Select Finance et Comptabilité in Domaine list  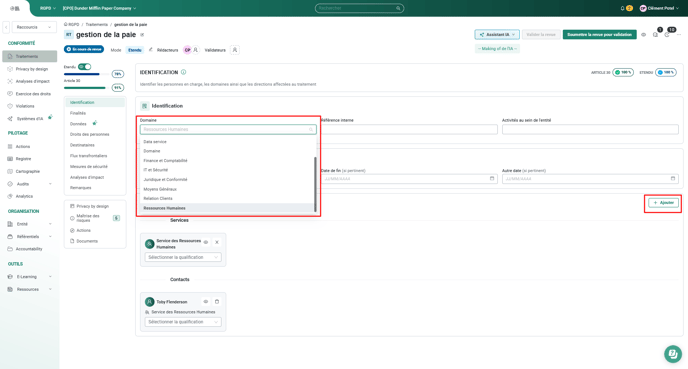pos(226,161)
